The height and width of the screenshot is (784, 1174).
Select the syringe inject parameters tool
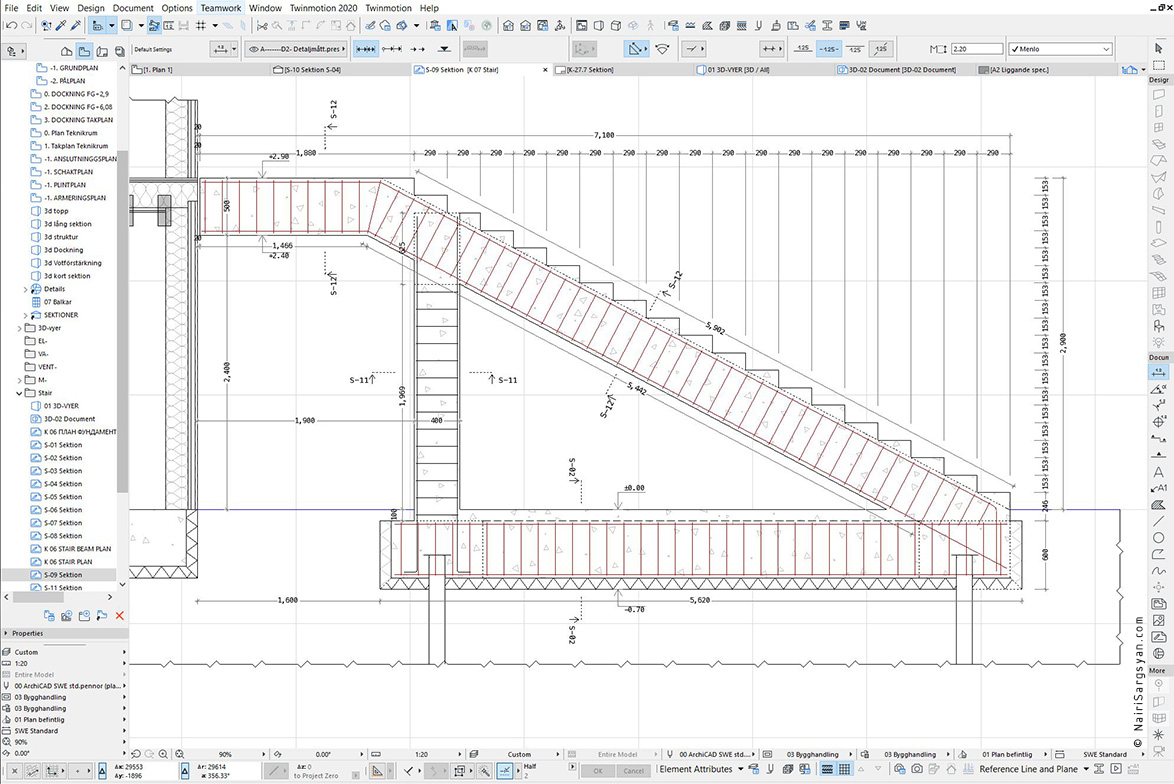pos(75,25)
